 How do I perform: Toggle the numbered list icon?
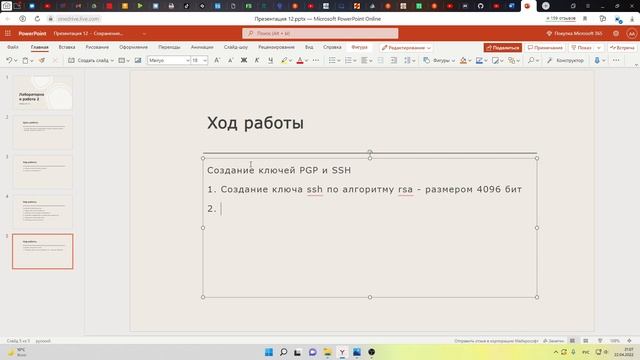pyautogui.click(x=348, y=60)
